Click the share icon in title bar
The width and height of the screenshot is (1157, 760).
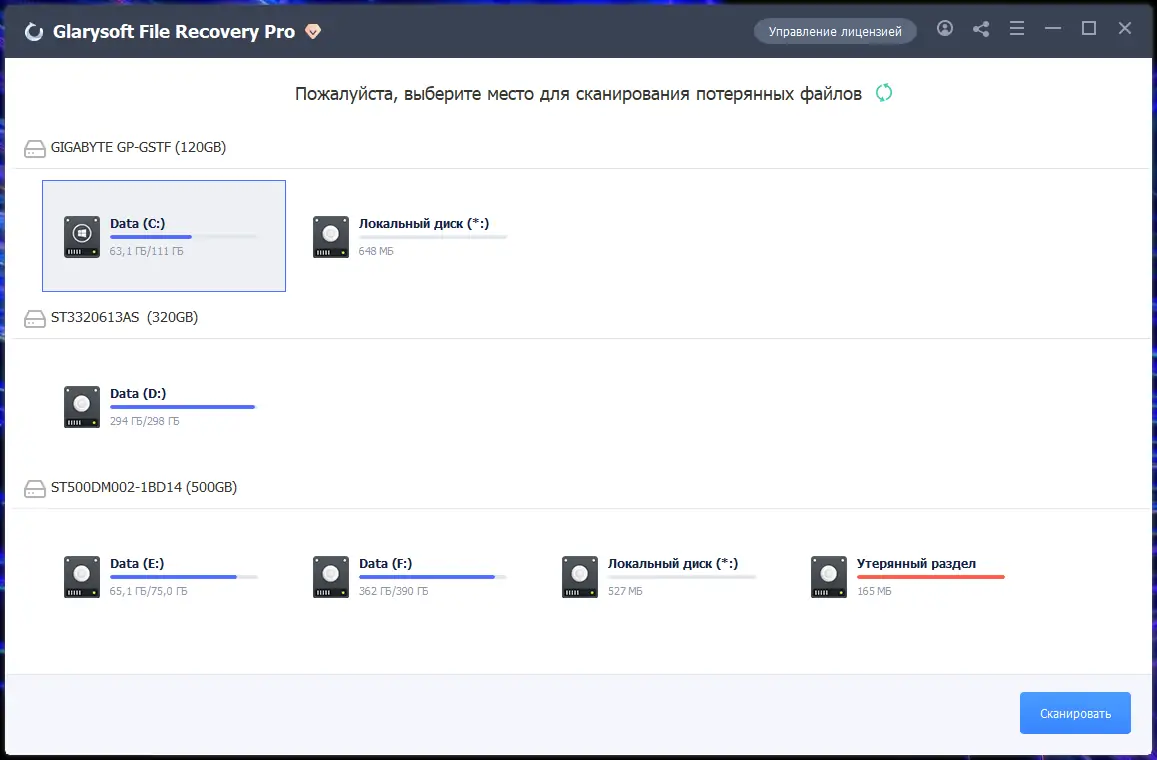click(x=981, y=29)
